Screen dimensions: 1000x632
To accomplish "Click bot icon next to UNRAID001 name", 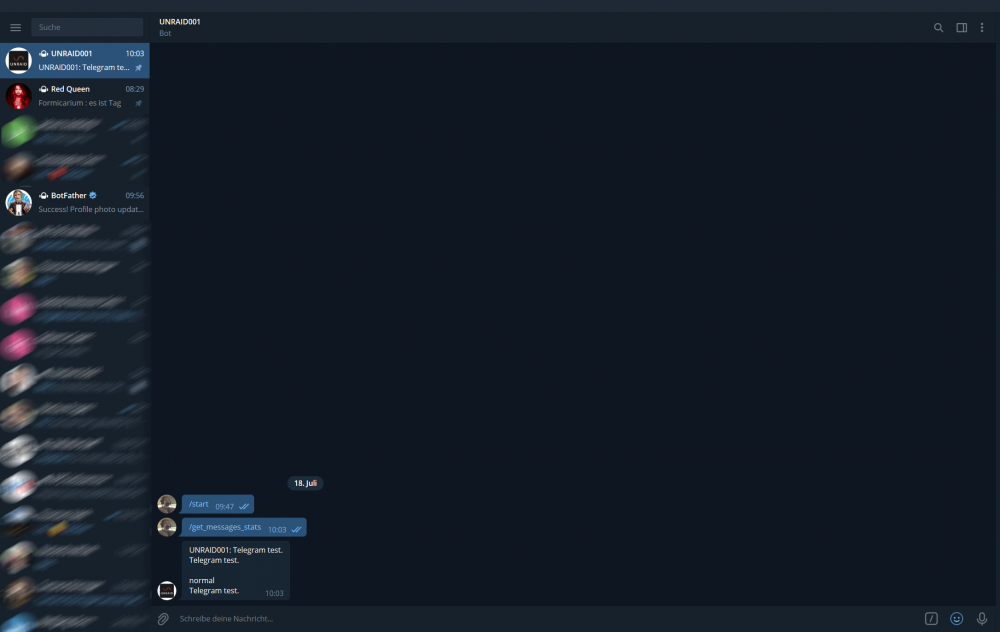I will tap(43, 54).
